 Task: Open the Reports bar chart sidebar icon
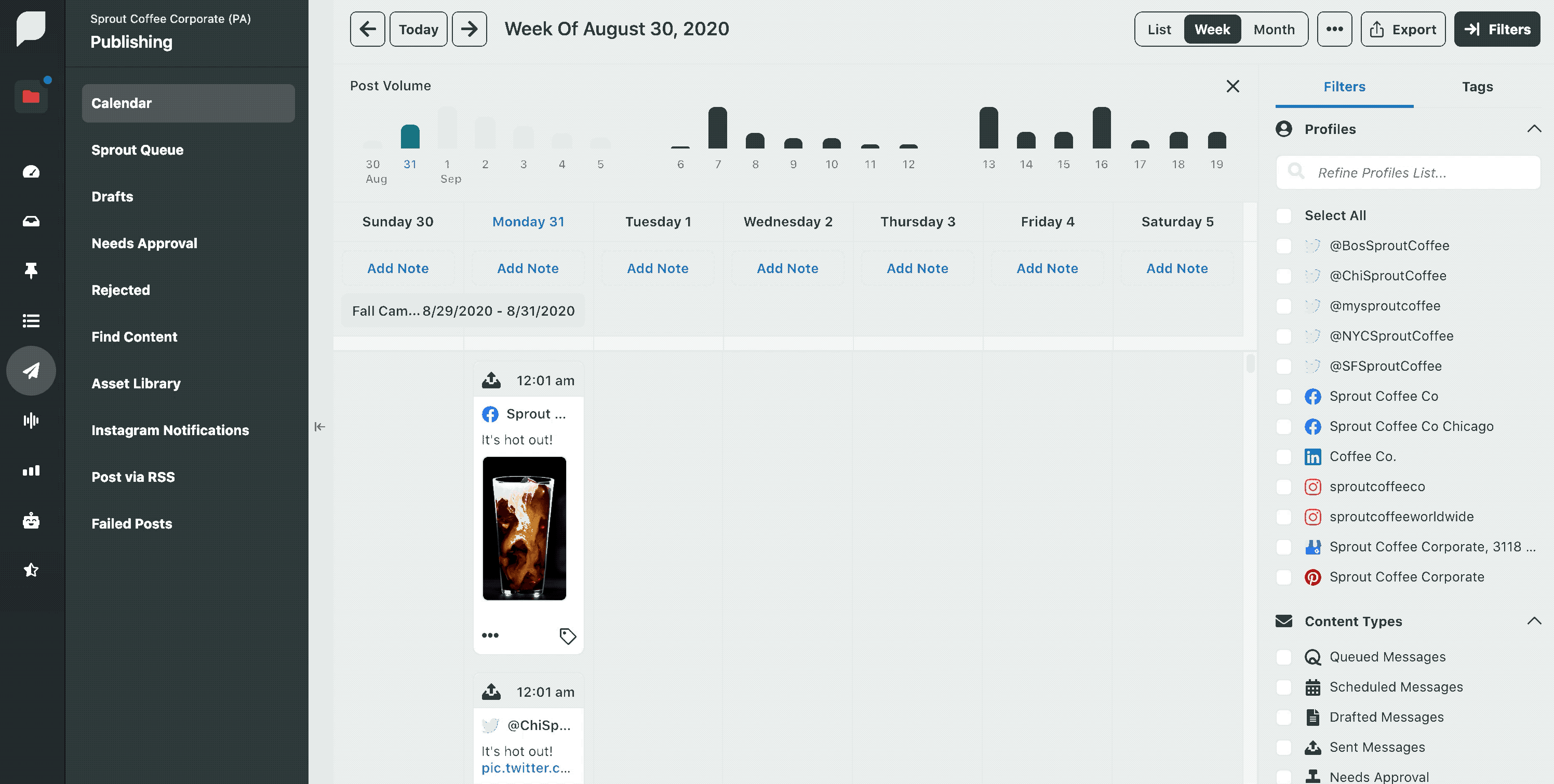(x=31, y=470)
